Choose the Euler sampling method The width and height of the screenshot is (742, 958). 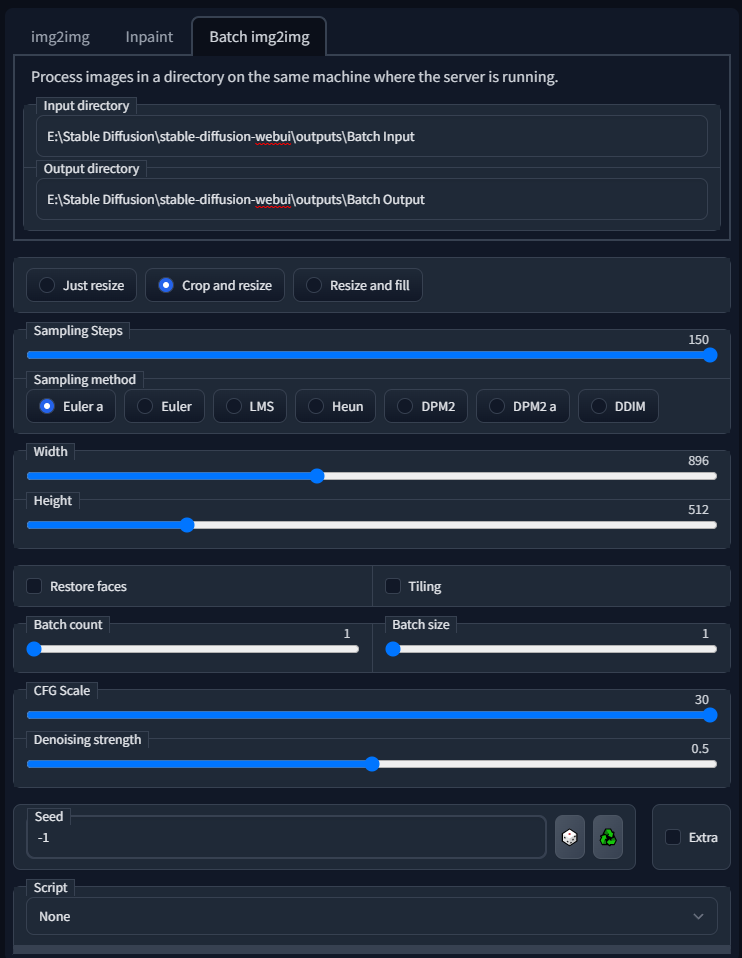pos(164,406)
